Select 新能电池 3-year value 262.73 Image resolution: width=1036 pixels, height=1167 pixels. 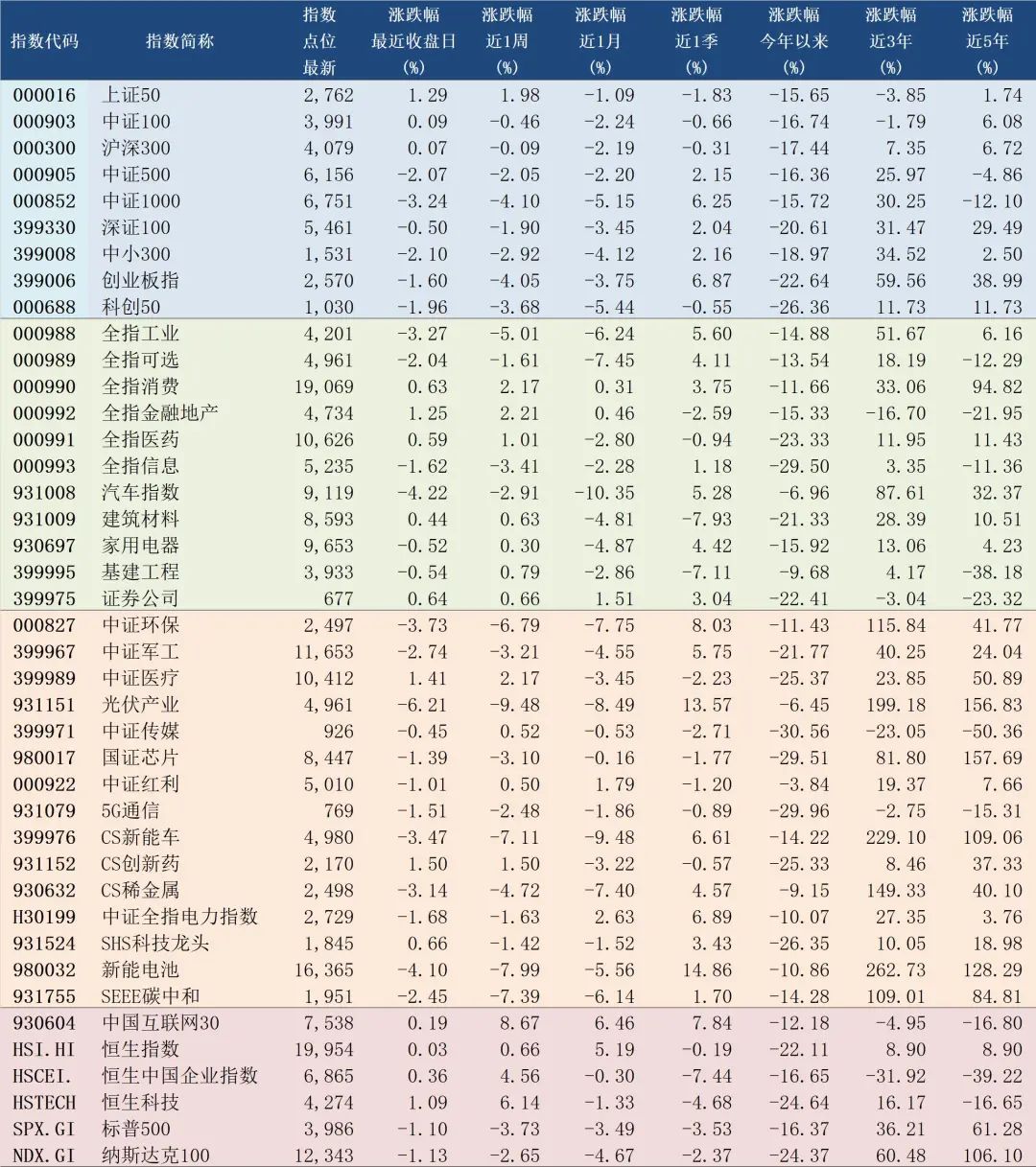[x=895, y=970]
